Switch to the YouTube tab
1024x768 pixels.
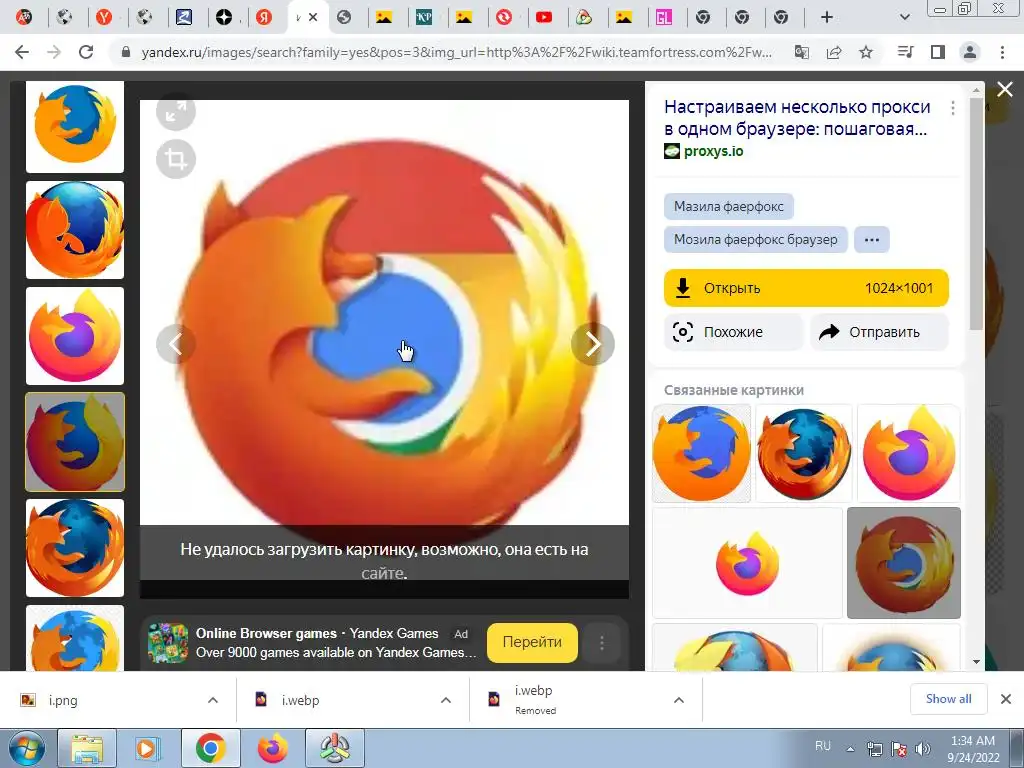coord(543,18)
